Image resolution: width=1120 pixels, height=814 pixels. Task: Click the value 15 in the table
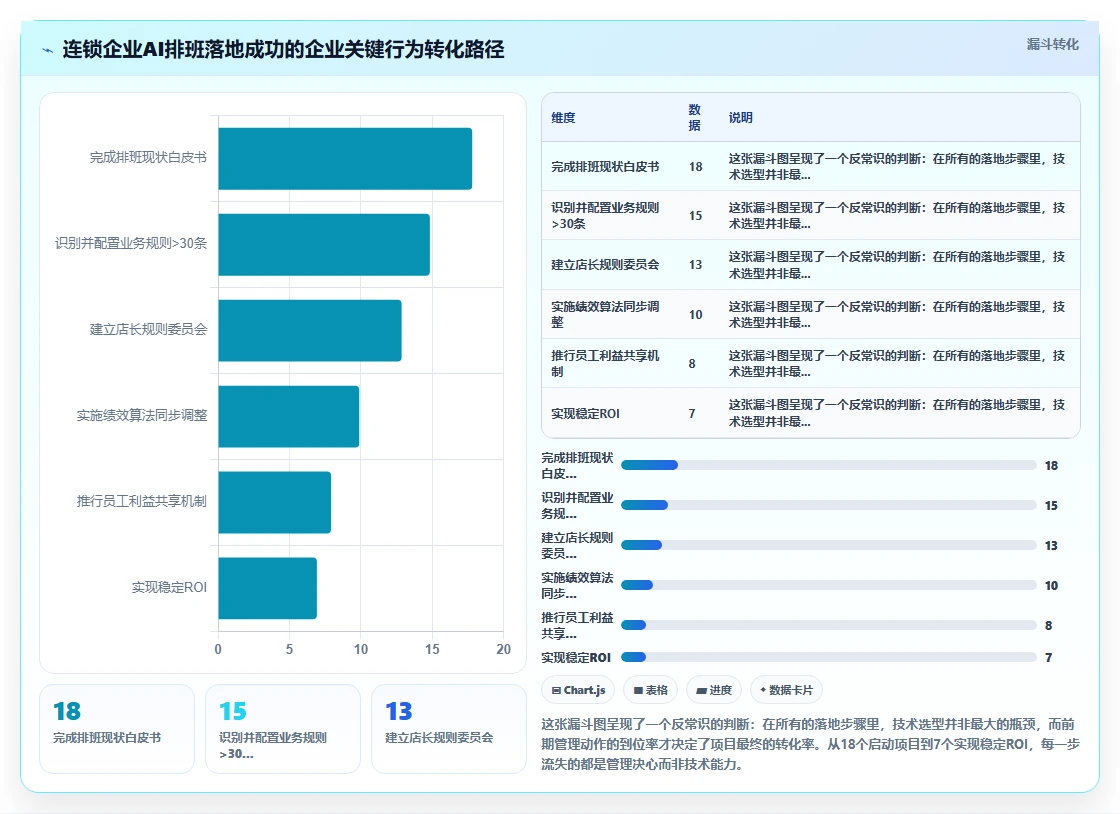(696, 216)
